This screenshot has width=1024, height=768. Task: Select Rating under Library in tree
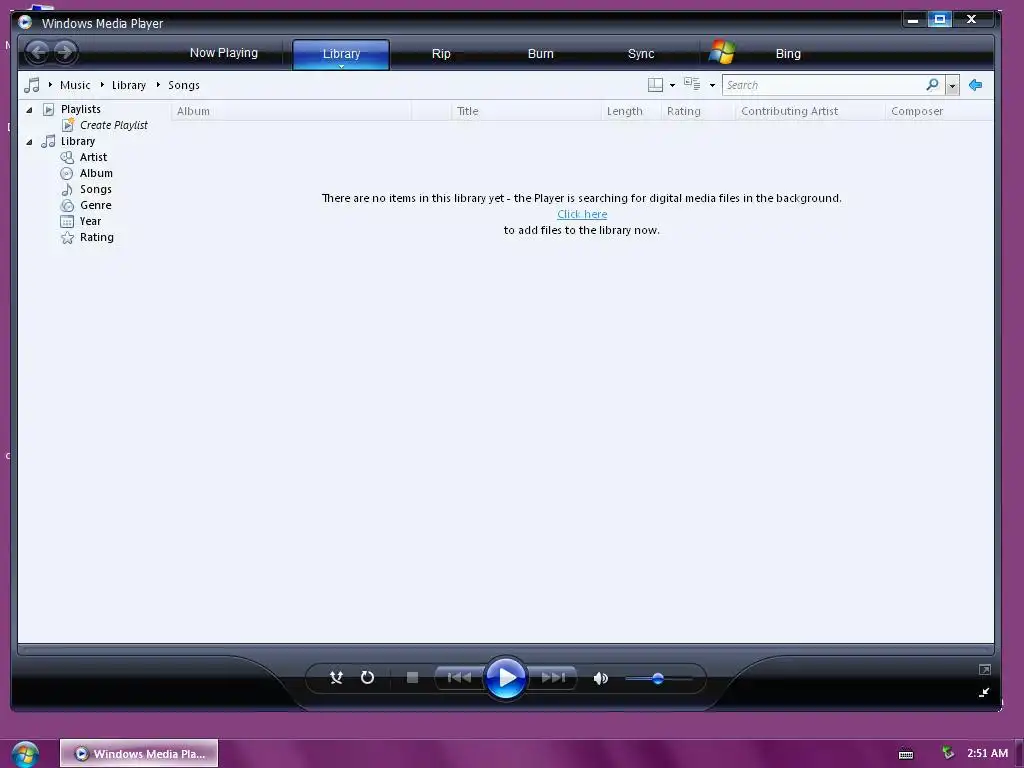[97, 237]
